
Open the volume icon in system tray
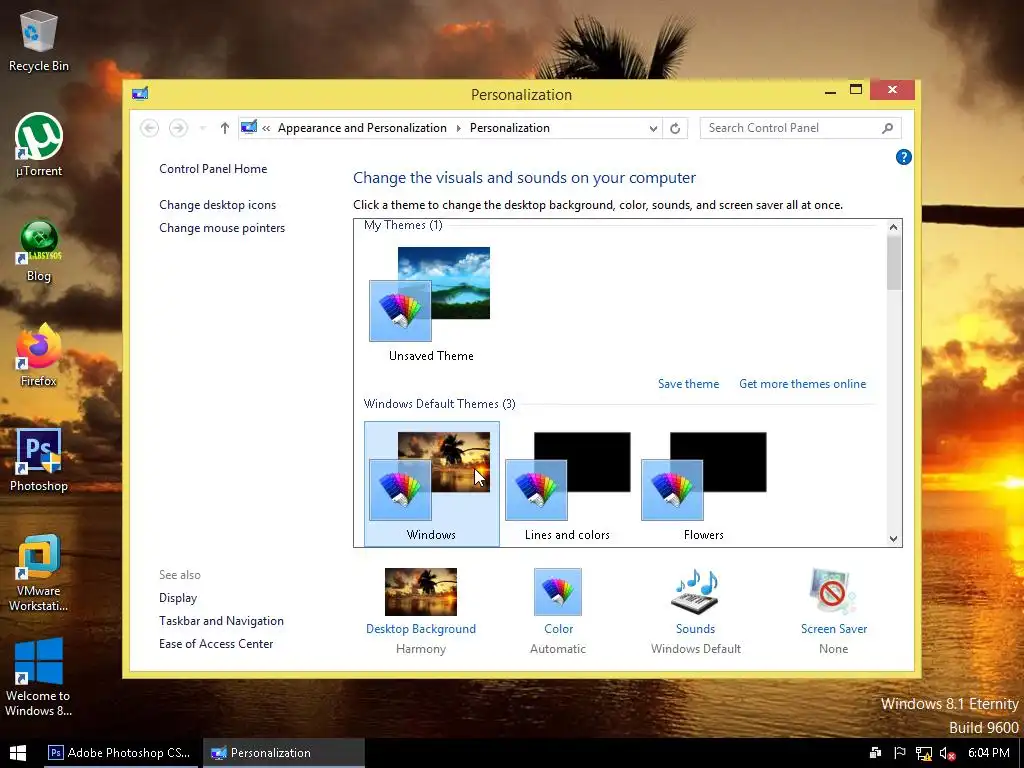tap(947, 754)
